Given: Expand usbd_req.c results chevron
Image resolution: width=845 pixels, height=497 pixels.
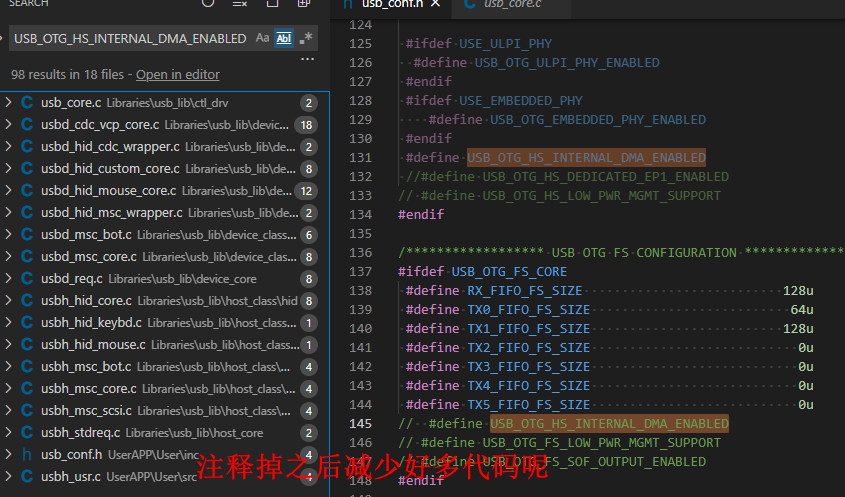Looking at the screenshot, I should tap(9, 279).
